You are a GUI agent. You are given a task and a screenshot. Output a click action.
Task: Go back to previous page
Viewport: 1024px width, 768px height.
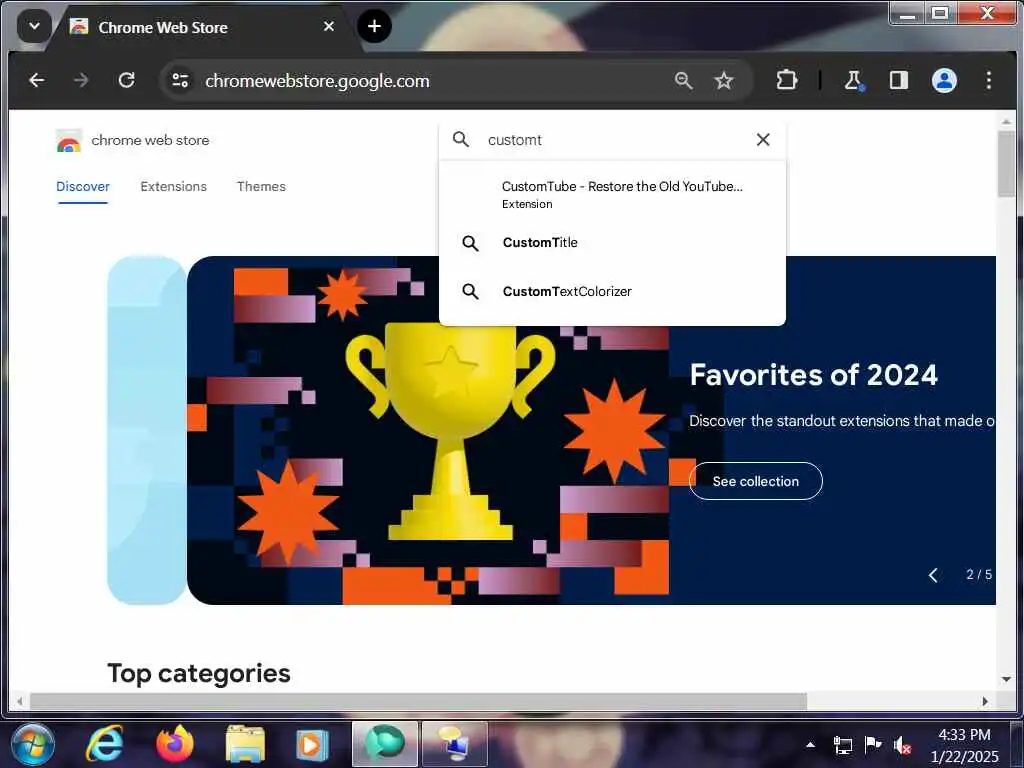[37, 80]
